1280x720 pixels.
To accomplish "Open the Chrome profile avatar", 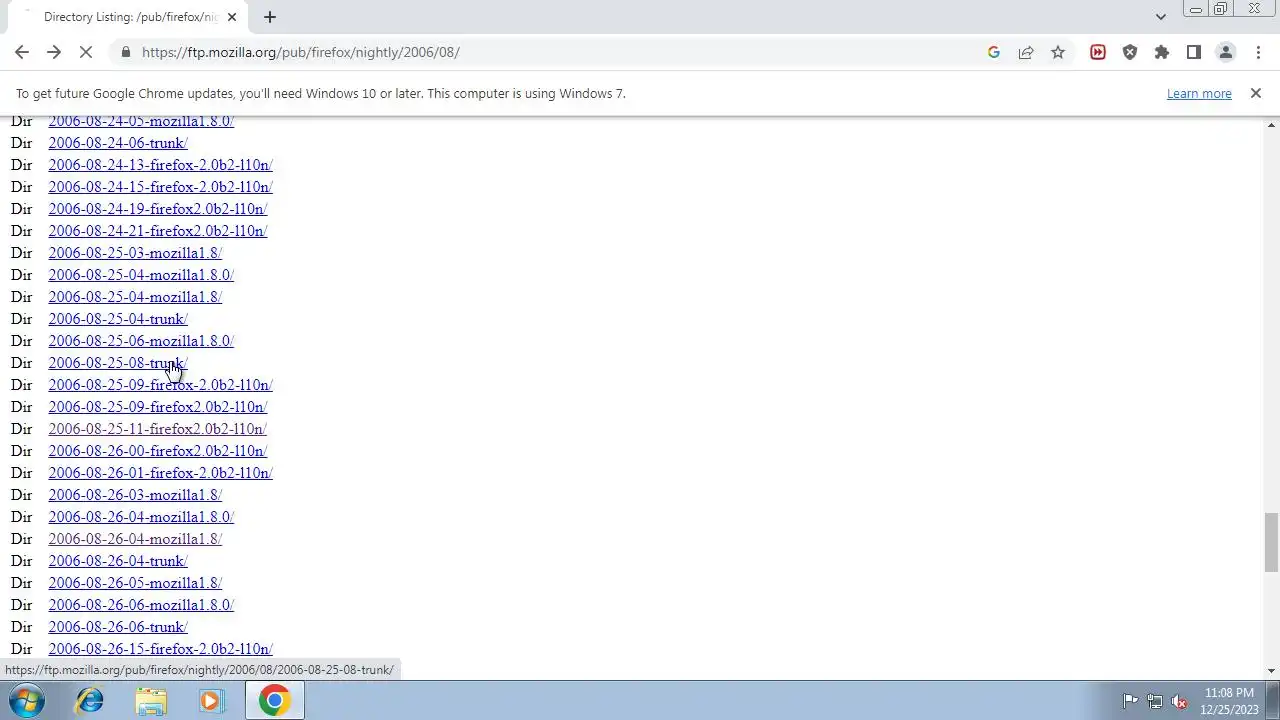I will tap(1226, 52).
